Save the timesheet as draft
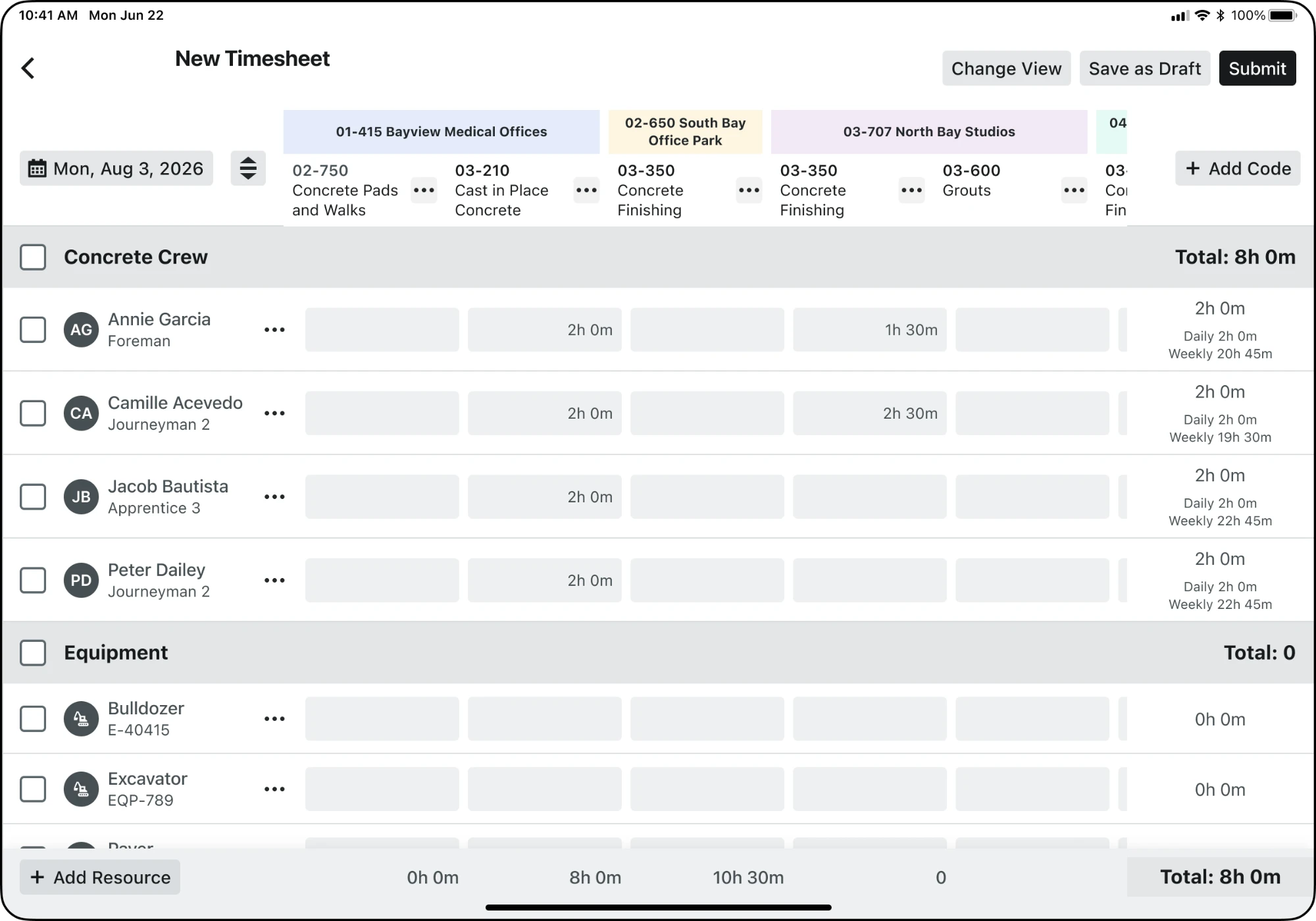The image size is (1316, 921). pyautogui.click(x=1144, y=68)
